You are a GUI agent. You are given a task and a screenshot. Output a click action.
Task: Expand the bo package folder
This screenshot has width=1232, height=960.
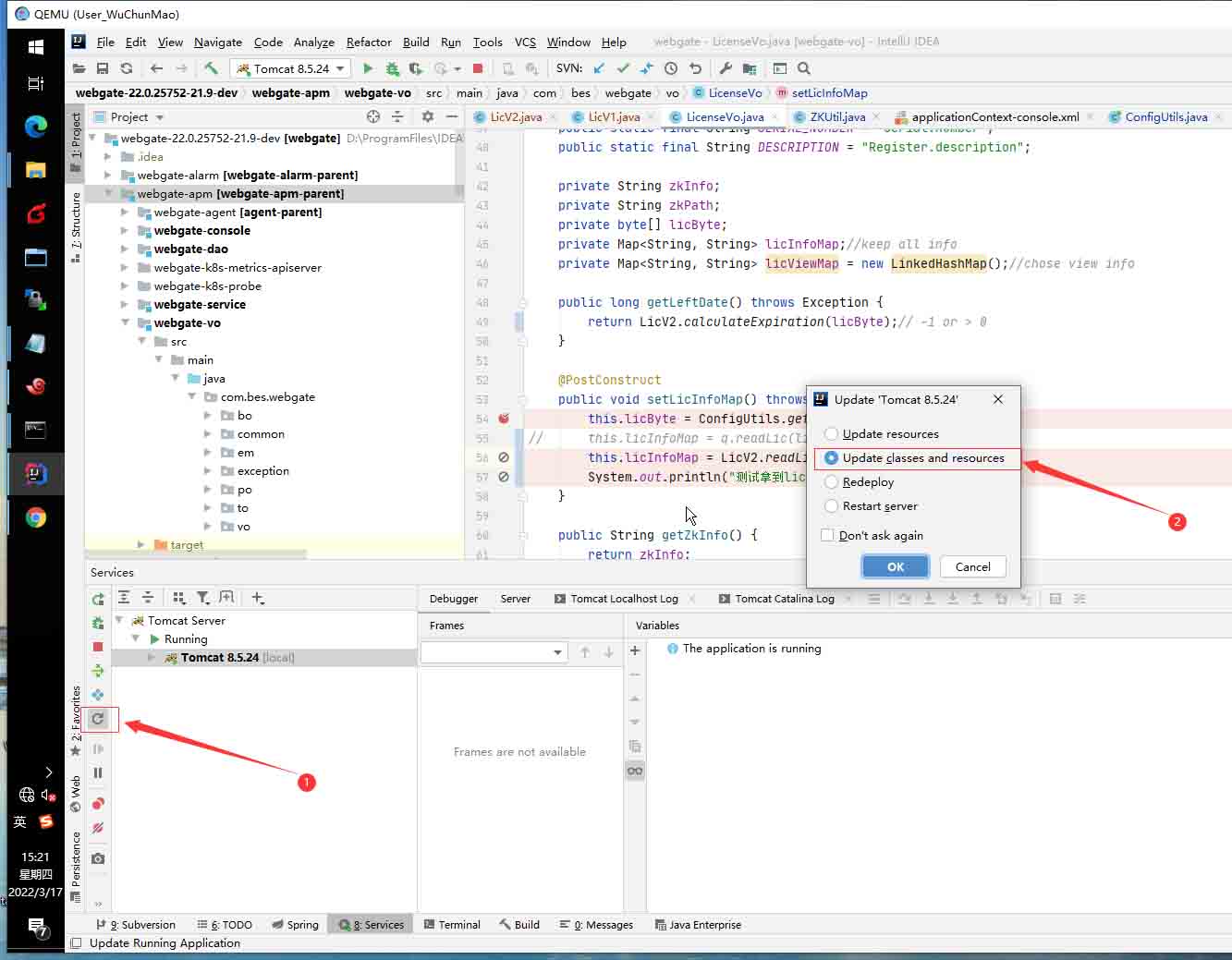pyautogui.click(x=208, y=416)
